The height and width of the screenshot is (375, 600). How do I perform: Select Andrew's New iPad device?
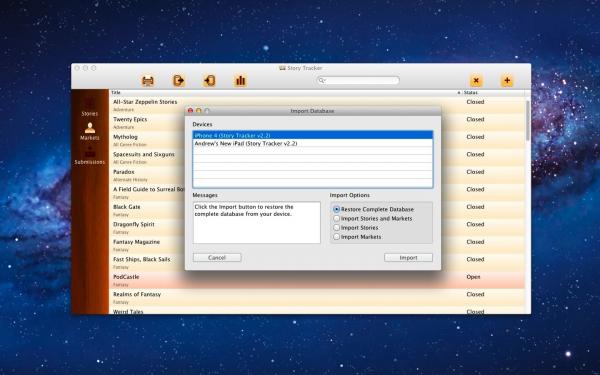coord(313,143)
